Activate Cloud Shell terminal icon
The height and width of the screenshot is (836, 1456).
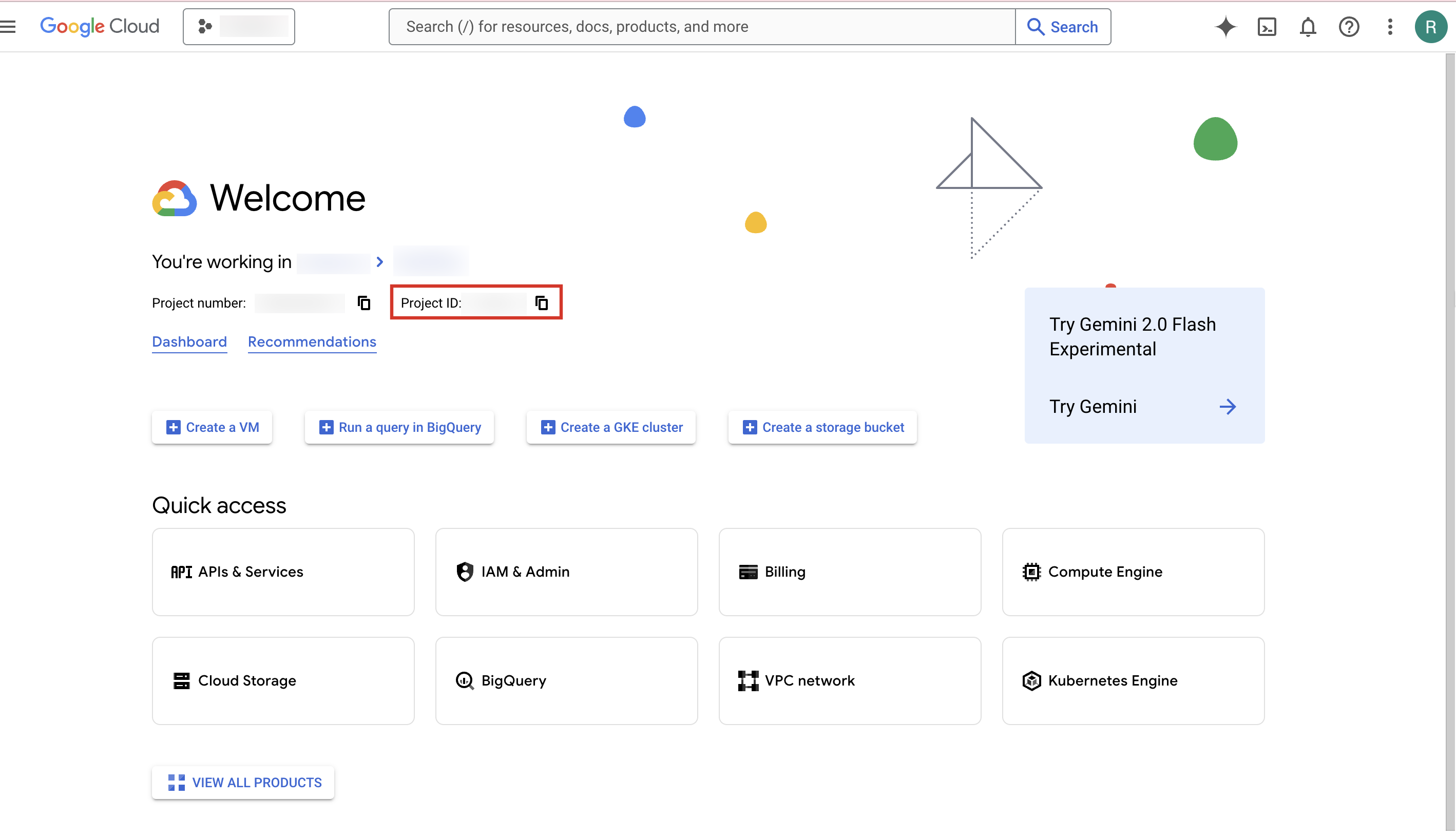(1267, 26)
